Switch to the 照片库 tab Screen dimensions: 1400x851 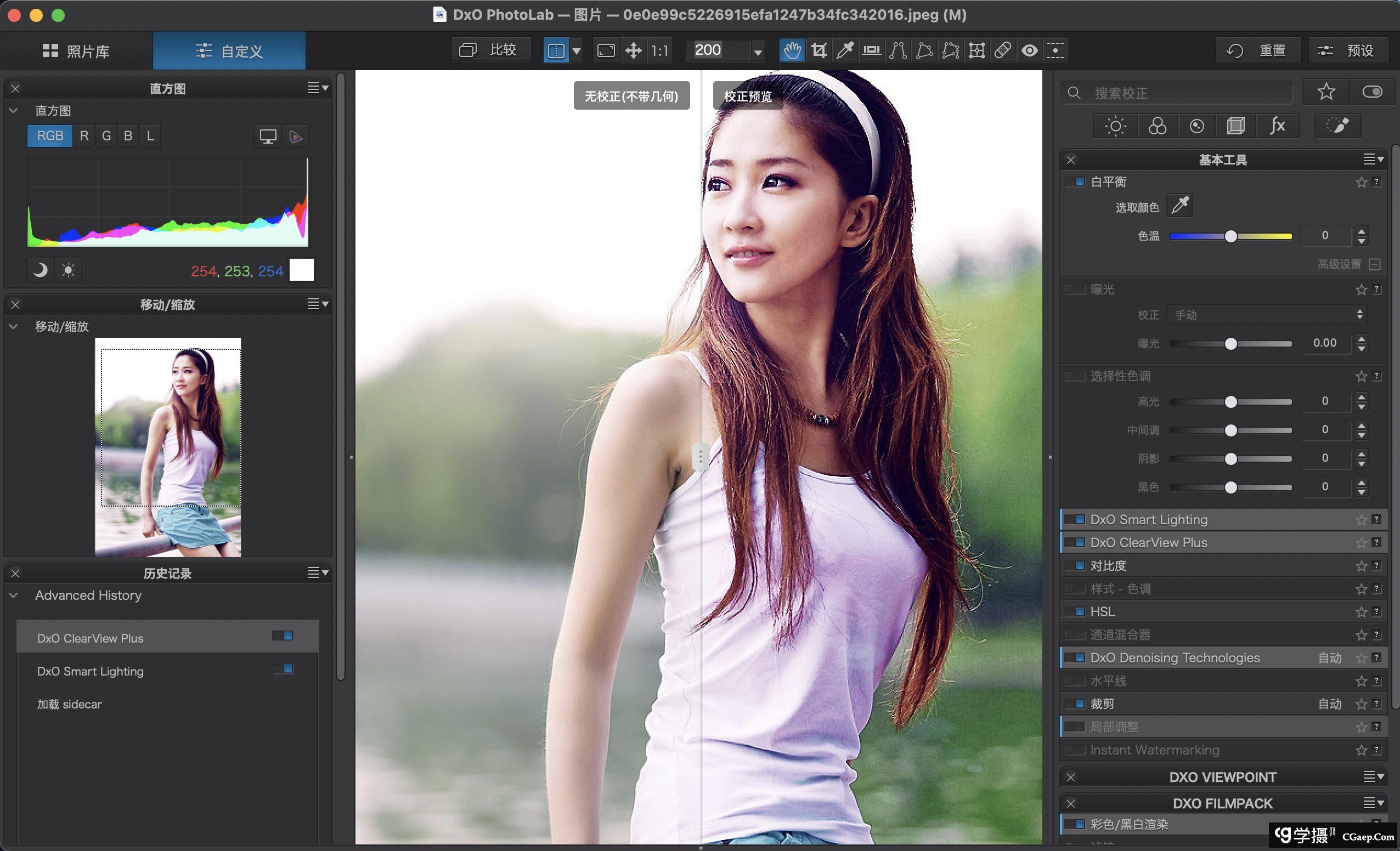[x=76, y=50]
